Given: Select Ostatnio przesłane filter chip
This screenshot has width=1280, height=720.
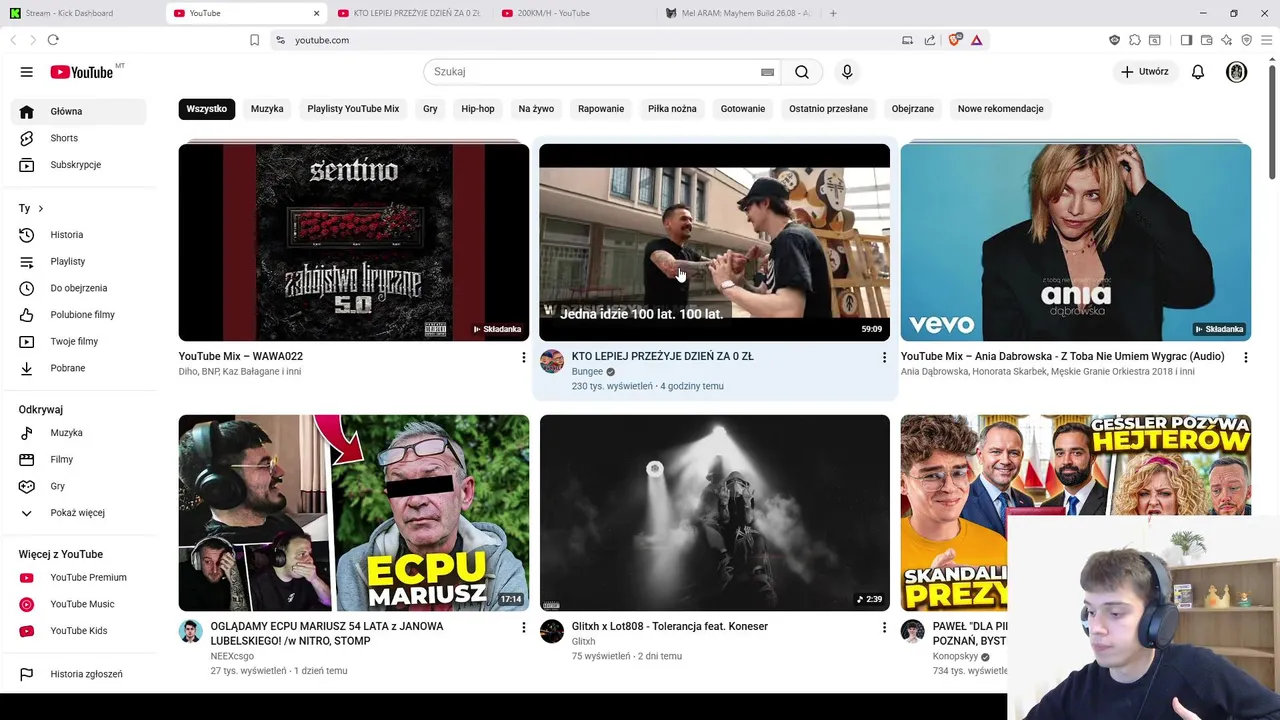Looking at the screenshot, I should coord(828,109).
